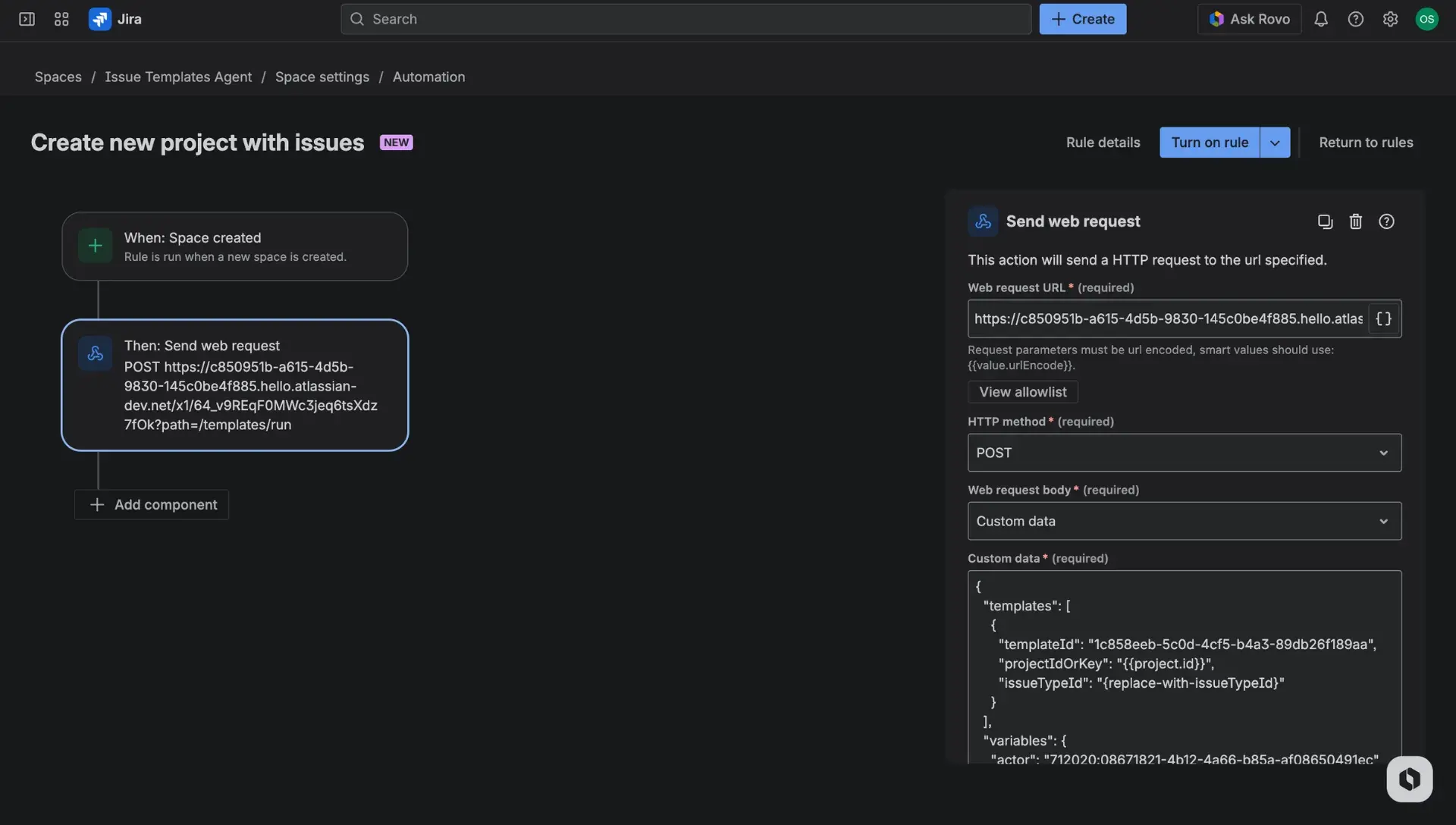Viewport: 1456px width, 825px height.
Task: Open the help question mark in the top bar
Action: pyautogui.click(x=1356, y=19)
